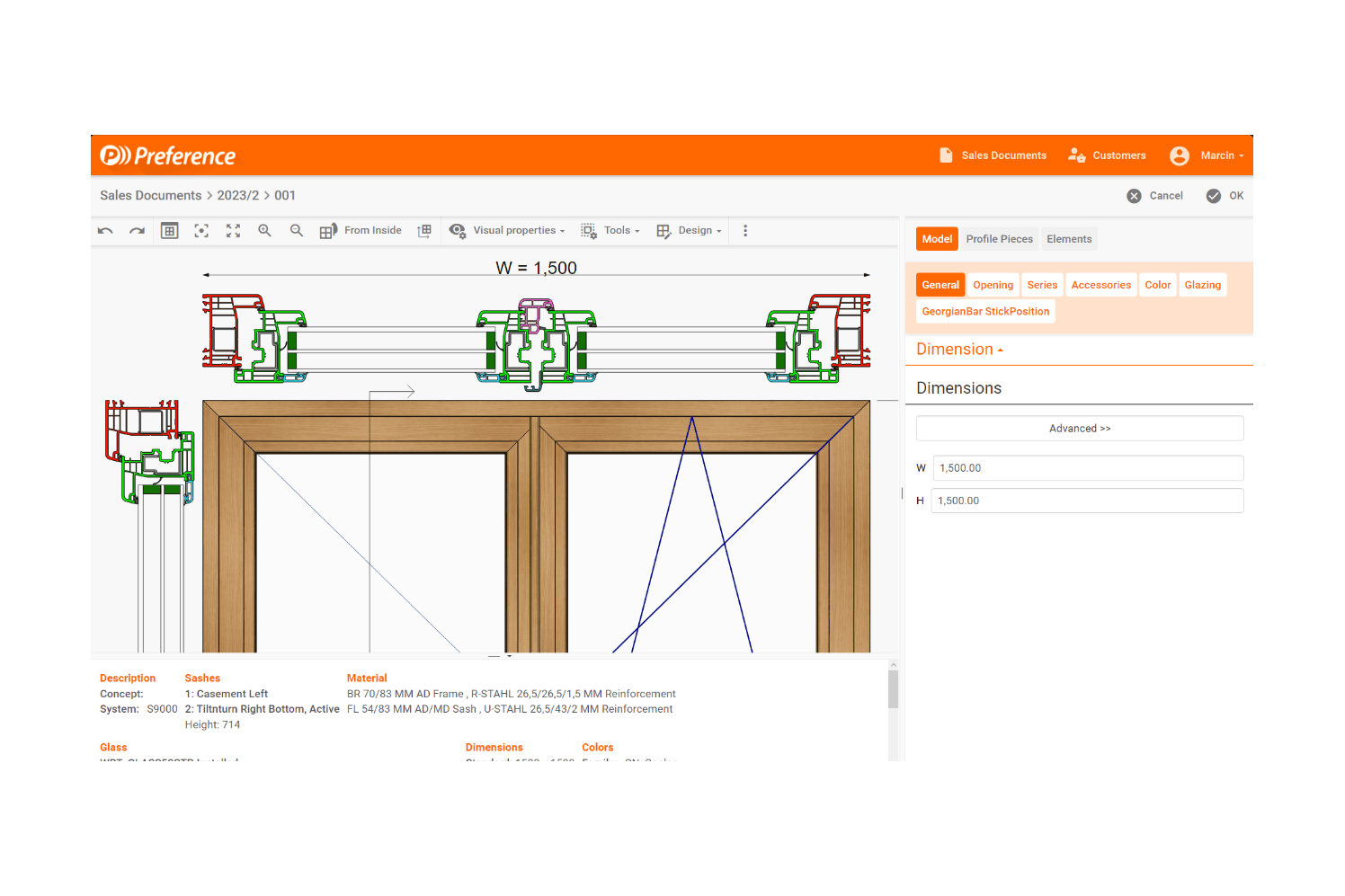1345x896 pixels.
Task: Click the center view icon in the toolbar
Action: click(x=201, y=231)
